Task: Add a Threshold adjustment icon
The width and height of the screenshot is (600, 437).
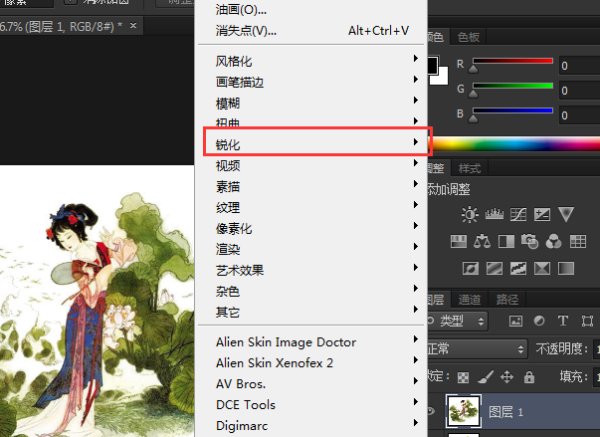Action: pyautogui.click(x=518, y=269)
